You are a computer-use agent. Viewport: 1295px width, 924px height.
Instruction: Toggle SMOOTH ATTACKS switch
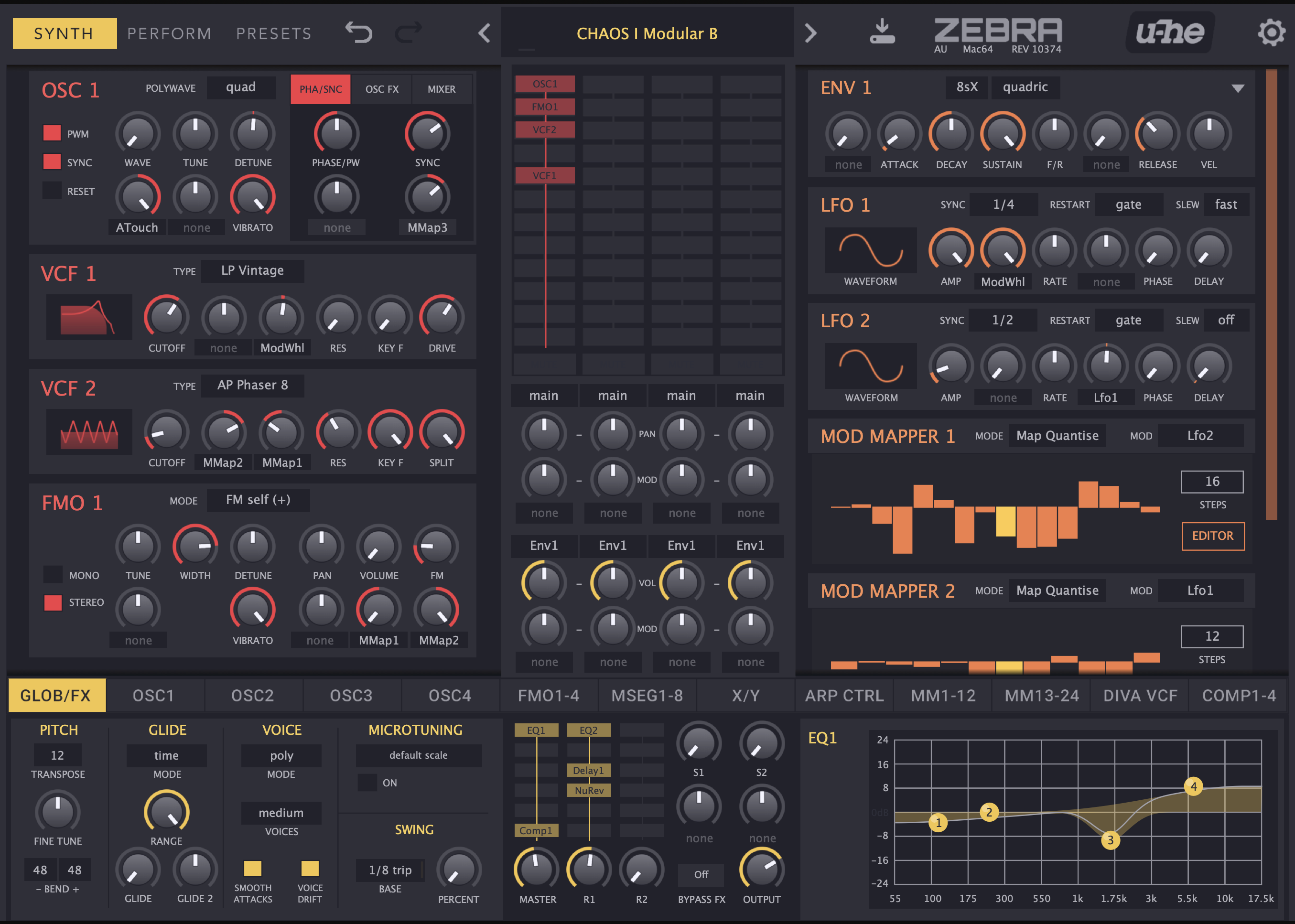[253, 868]
